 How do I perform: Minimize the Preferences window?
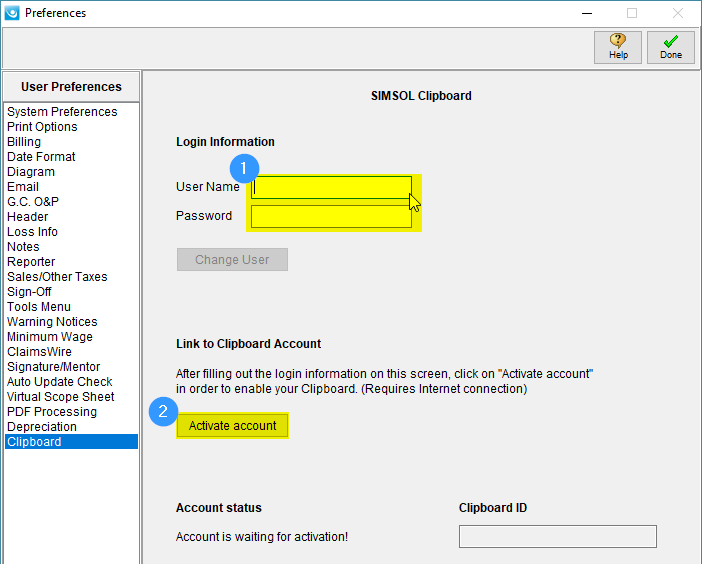point(587,13)
